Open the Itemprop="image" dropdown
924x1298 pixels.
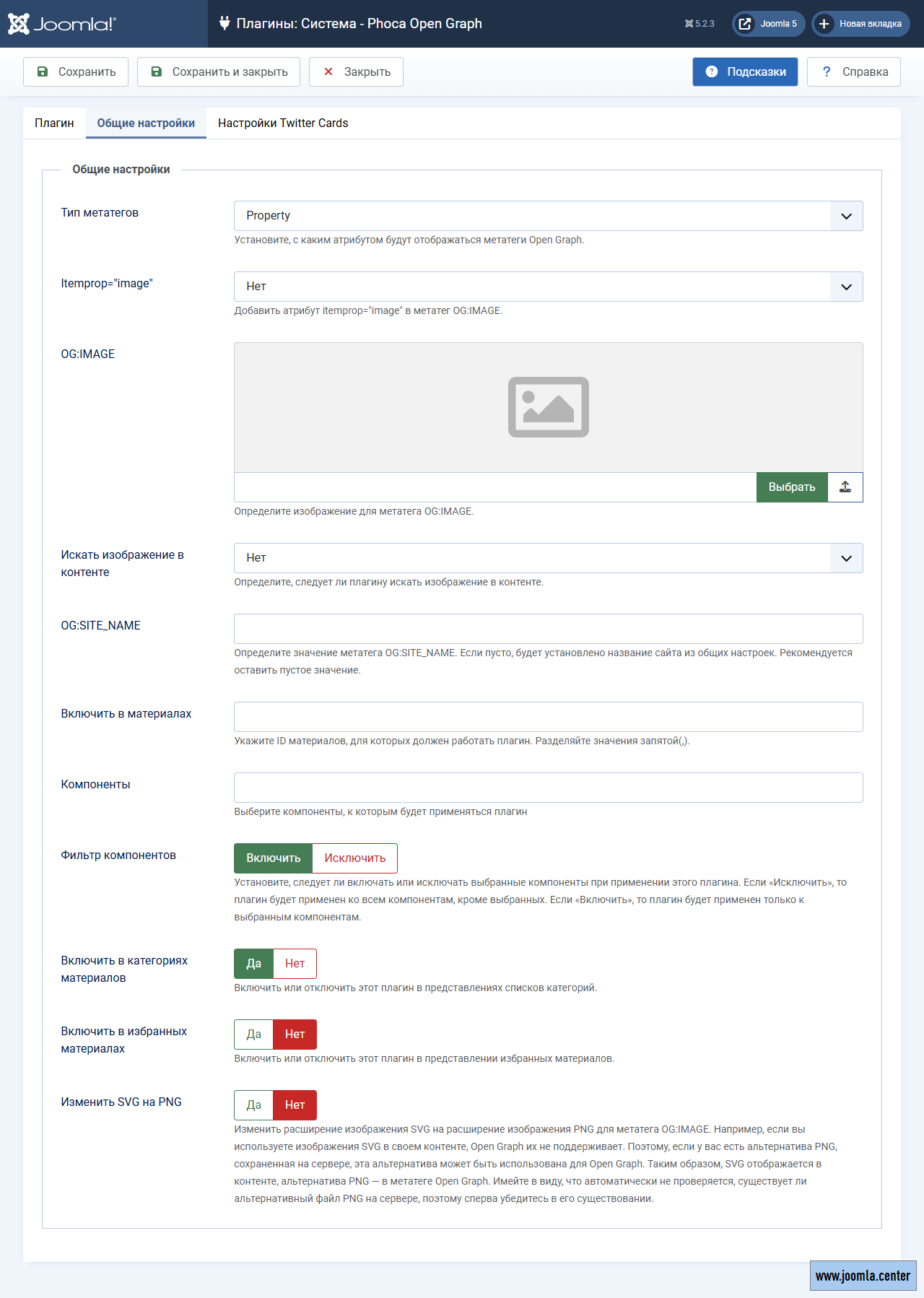[x=548, y=287]
